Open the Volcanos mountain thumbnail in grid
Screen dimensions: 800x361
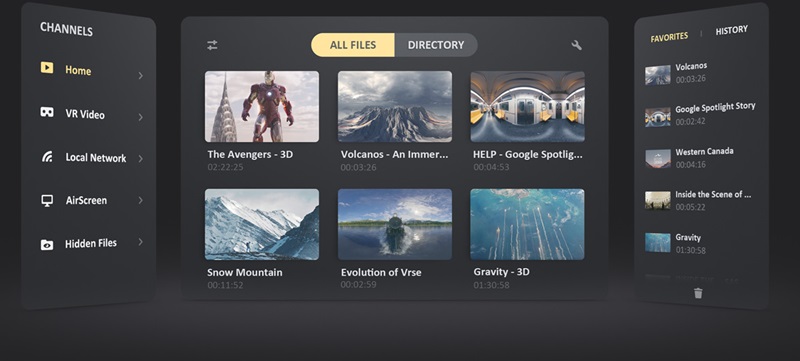point(395,106)
